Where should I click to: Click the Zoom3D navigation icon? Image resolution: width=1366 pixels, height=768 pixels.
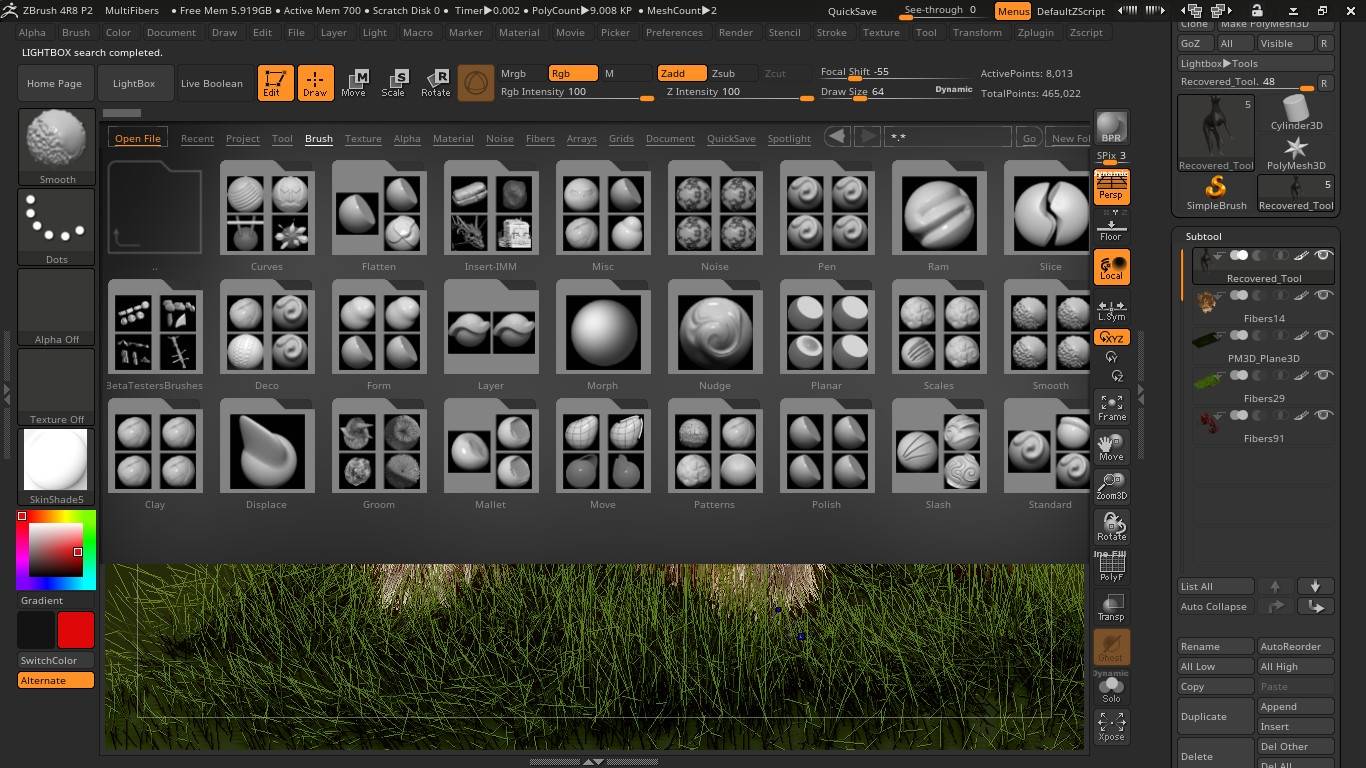(1111, 486)
